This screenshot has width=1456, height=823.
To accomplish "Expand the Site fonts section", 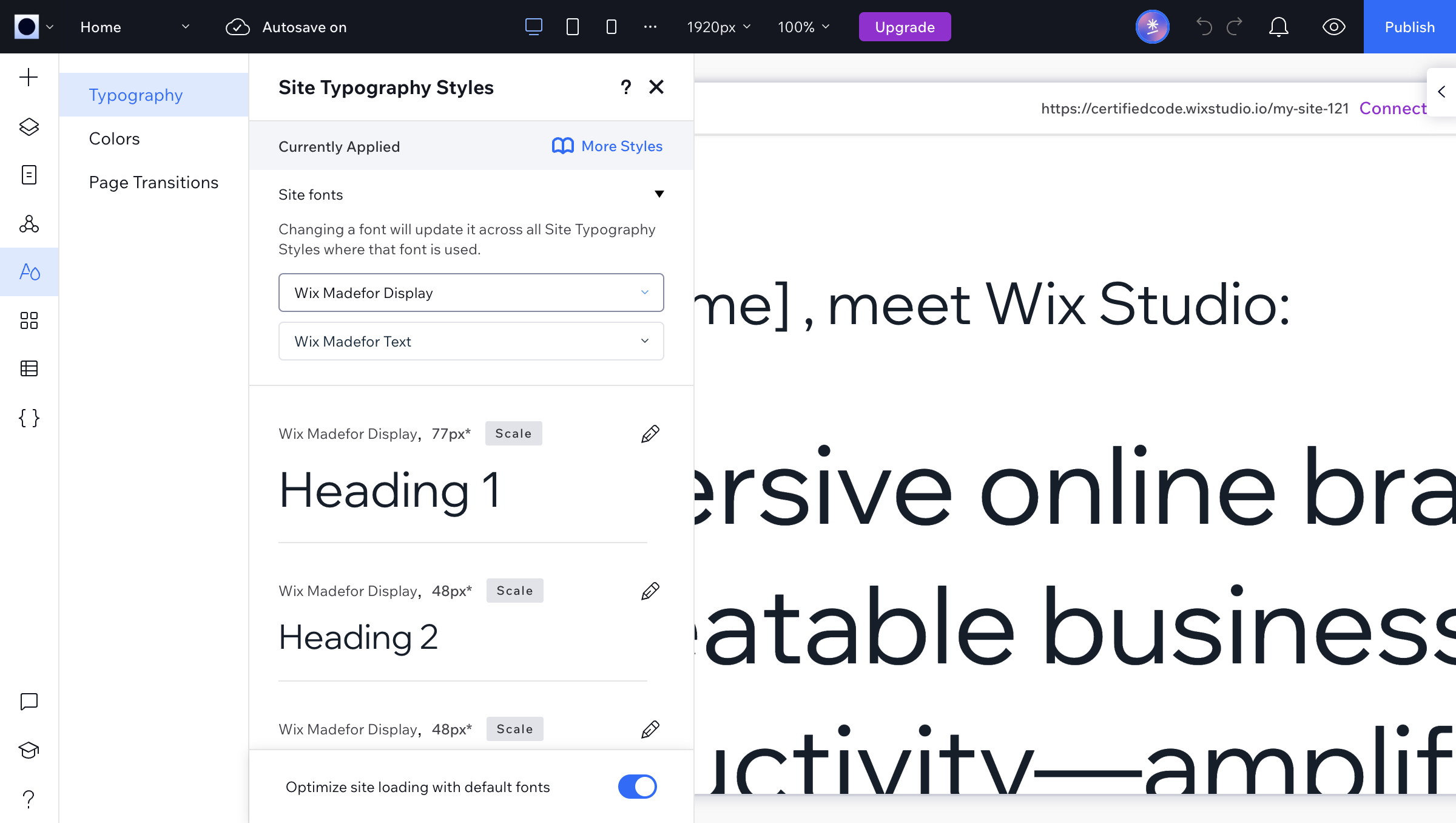I will (659, 194).
